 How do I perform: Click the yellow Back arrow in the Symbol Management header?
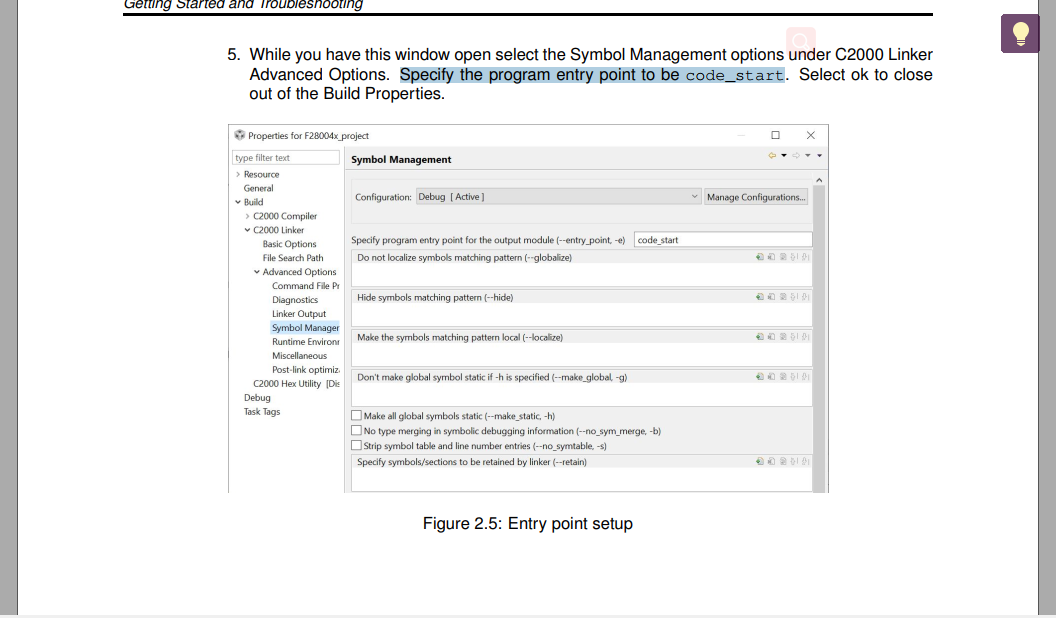[x=772, y=156]
